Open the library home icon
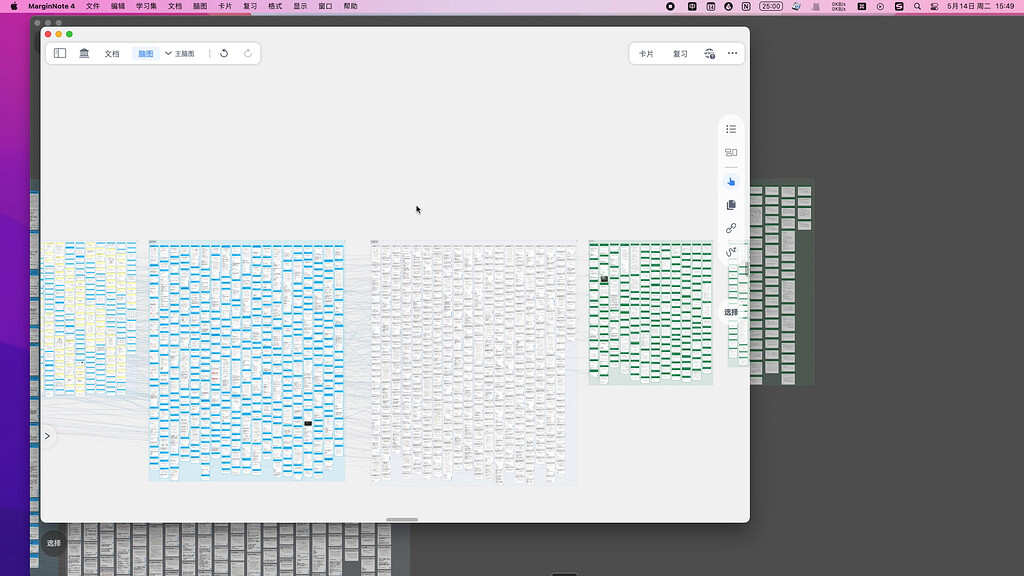This screenshot has height=576, width=1024. click(x=84, y=53)
